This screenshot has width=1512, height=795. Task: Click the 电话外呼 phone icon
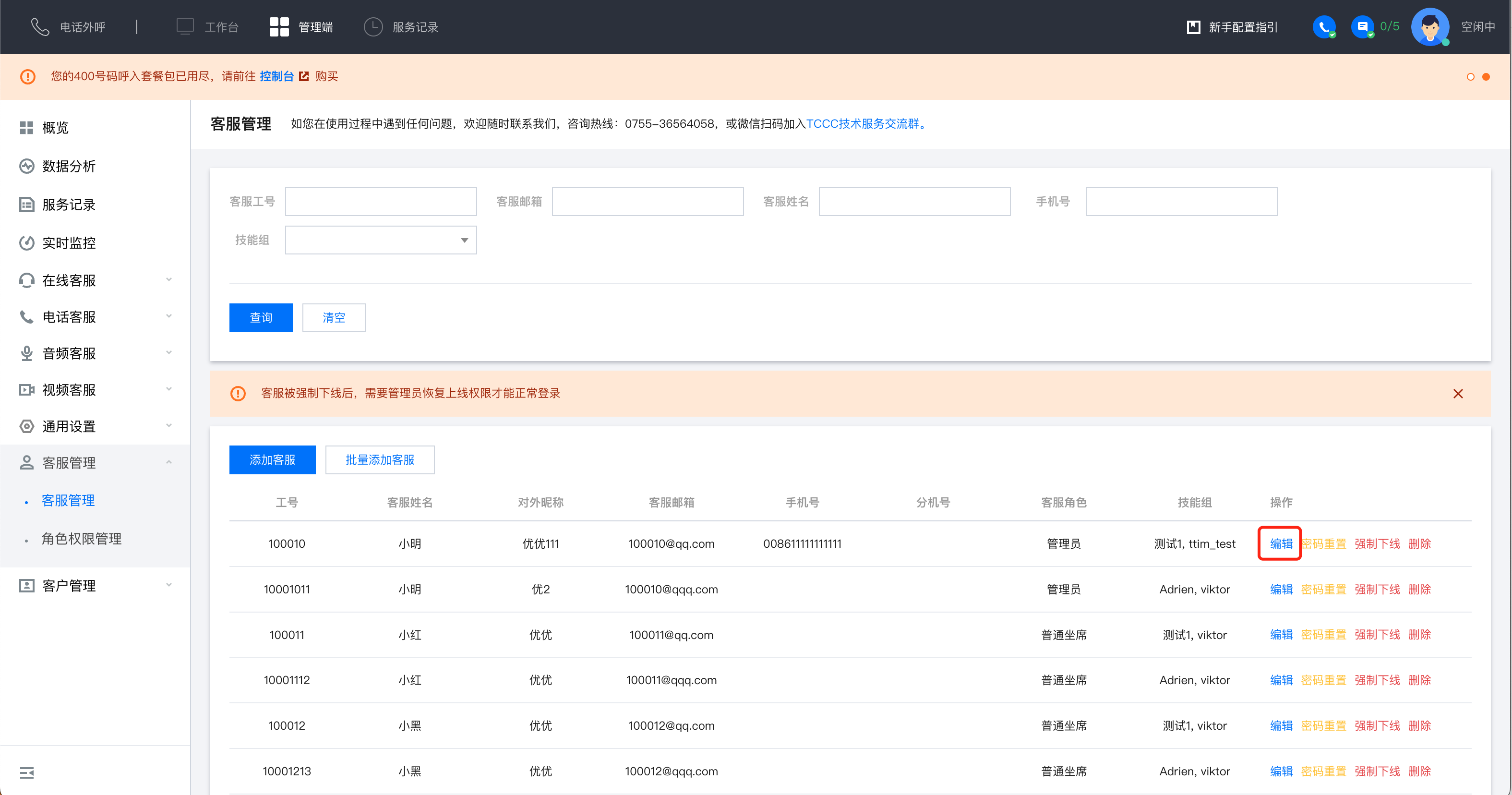(40, 27)
